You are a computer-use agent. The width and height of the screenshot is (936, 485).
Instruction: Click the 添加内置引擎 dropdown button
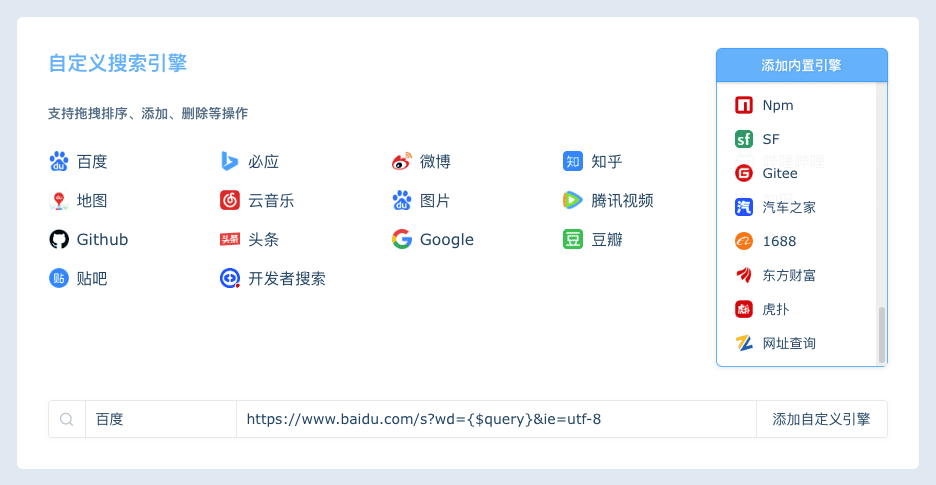coord(801,66)
